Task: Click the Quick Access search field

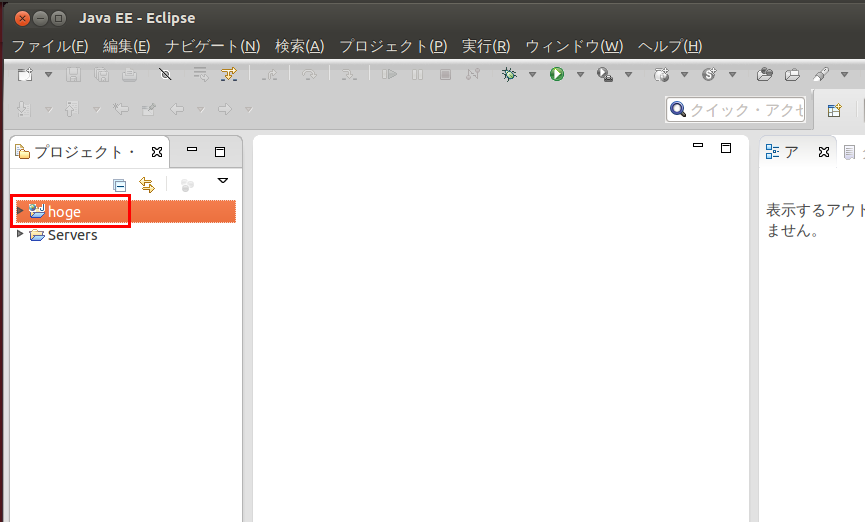Action: (735, 109)
